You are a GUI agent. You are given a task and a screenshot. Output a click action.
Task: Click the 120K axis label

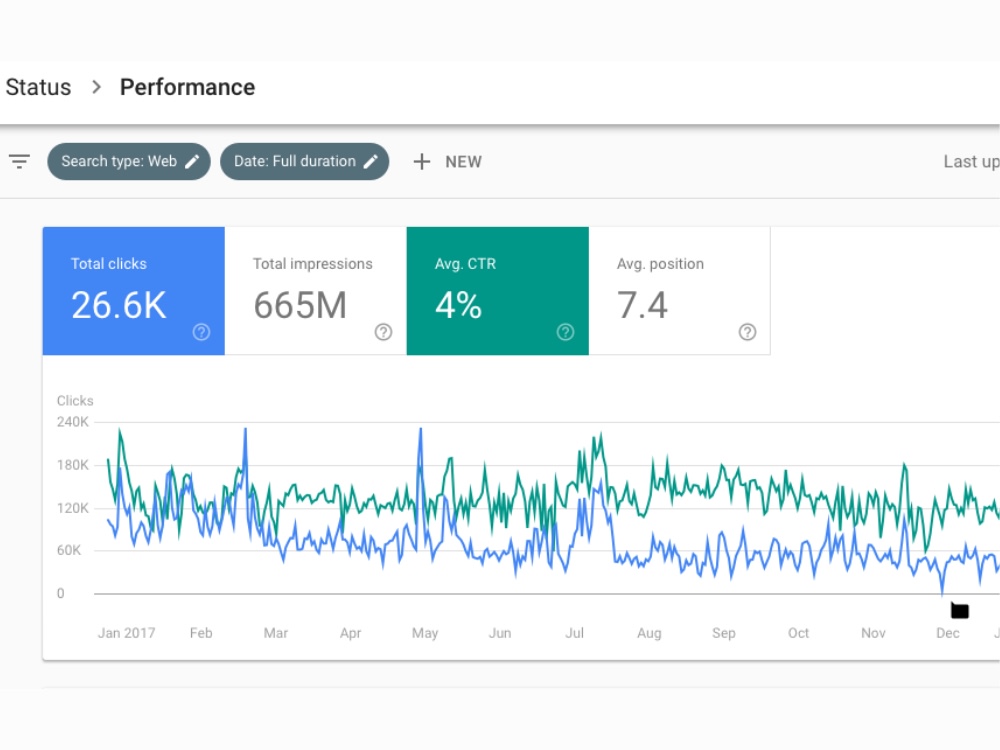[x=73, y=508]
